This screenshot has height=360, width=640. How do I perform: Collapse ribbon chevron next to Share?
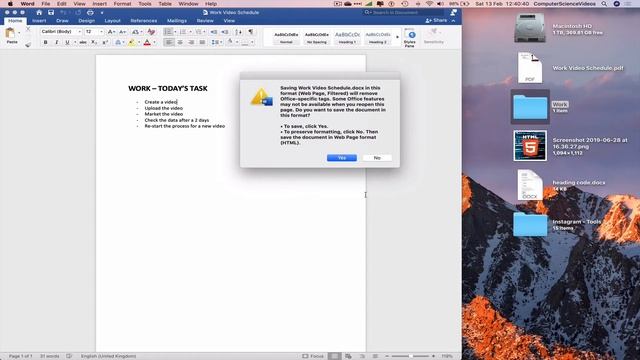[453, 21]
